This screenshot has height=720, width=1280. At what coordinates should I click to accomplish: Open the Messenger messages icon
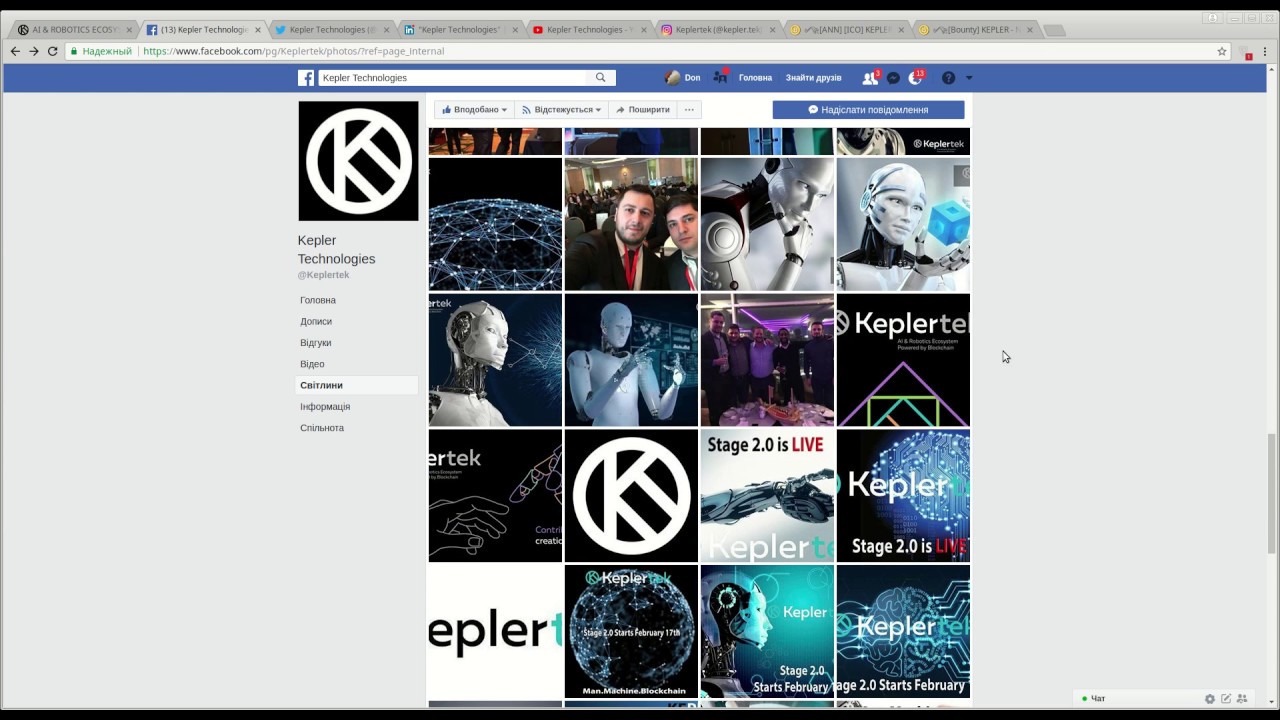point(893,78)
